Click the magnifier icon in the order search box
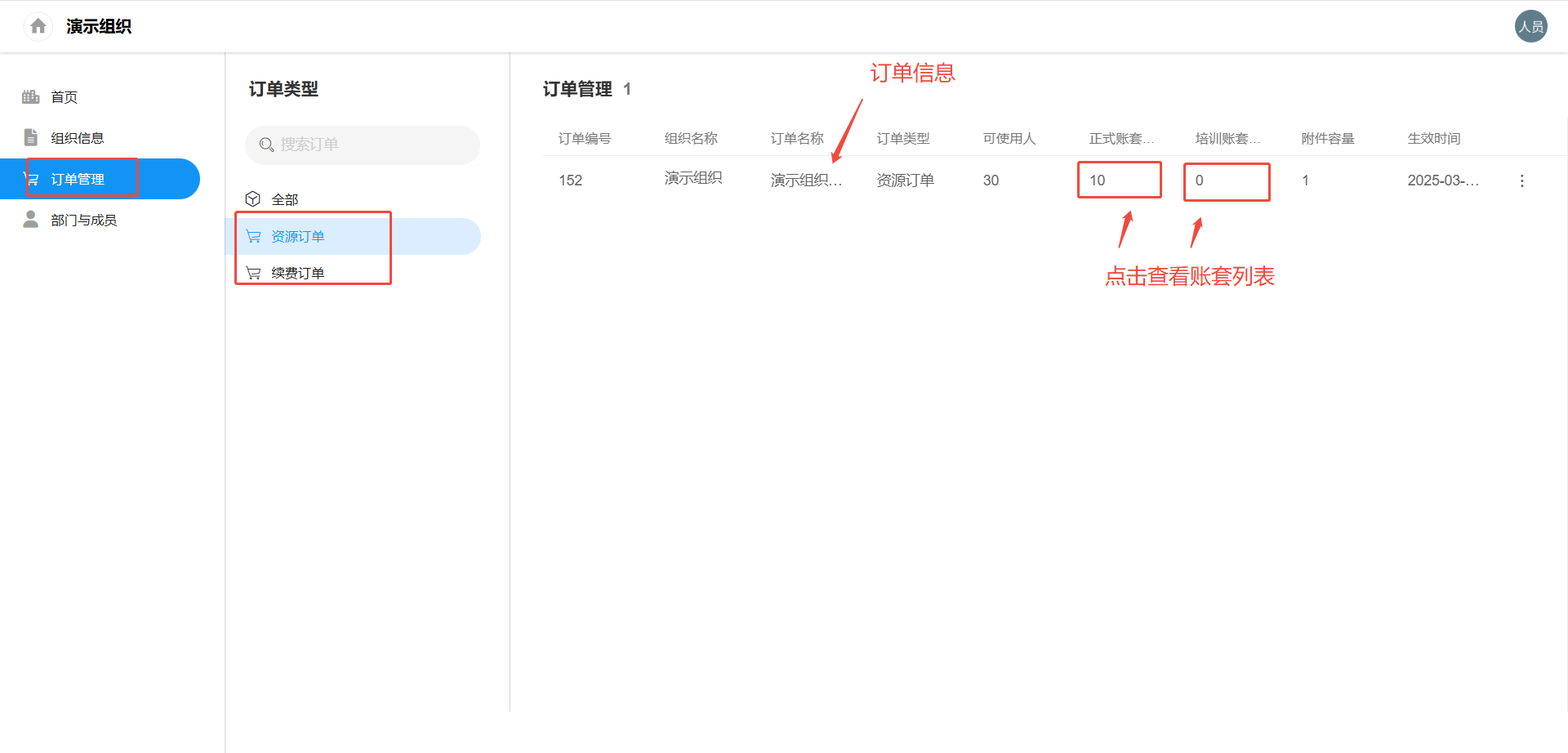Screen dimensions: 1568x753 [x=265, y=145]
